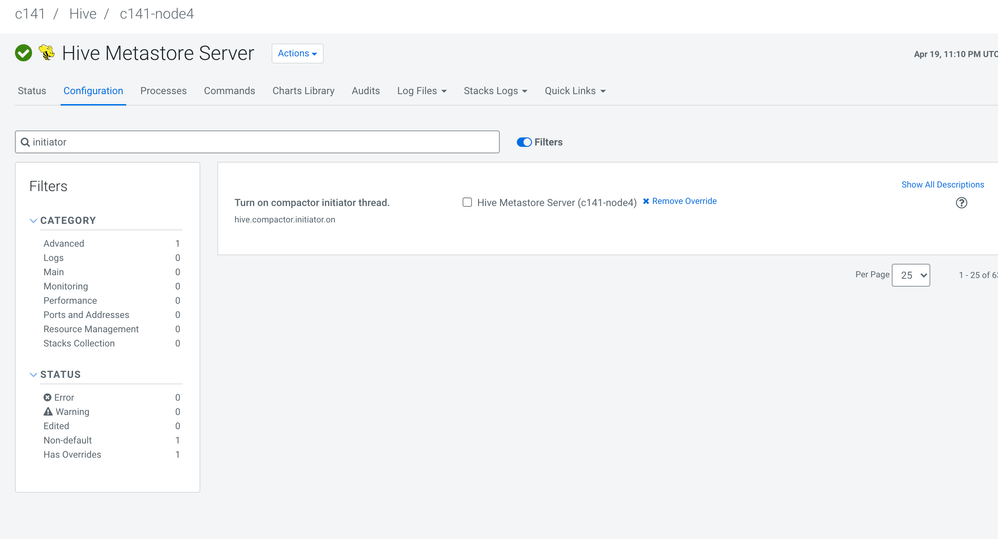The height and width of the screenshot is (539, 998).
Task: Click the c141-node4 breadcrumb
Action: (x=157, y=14)
